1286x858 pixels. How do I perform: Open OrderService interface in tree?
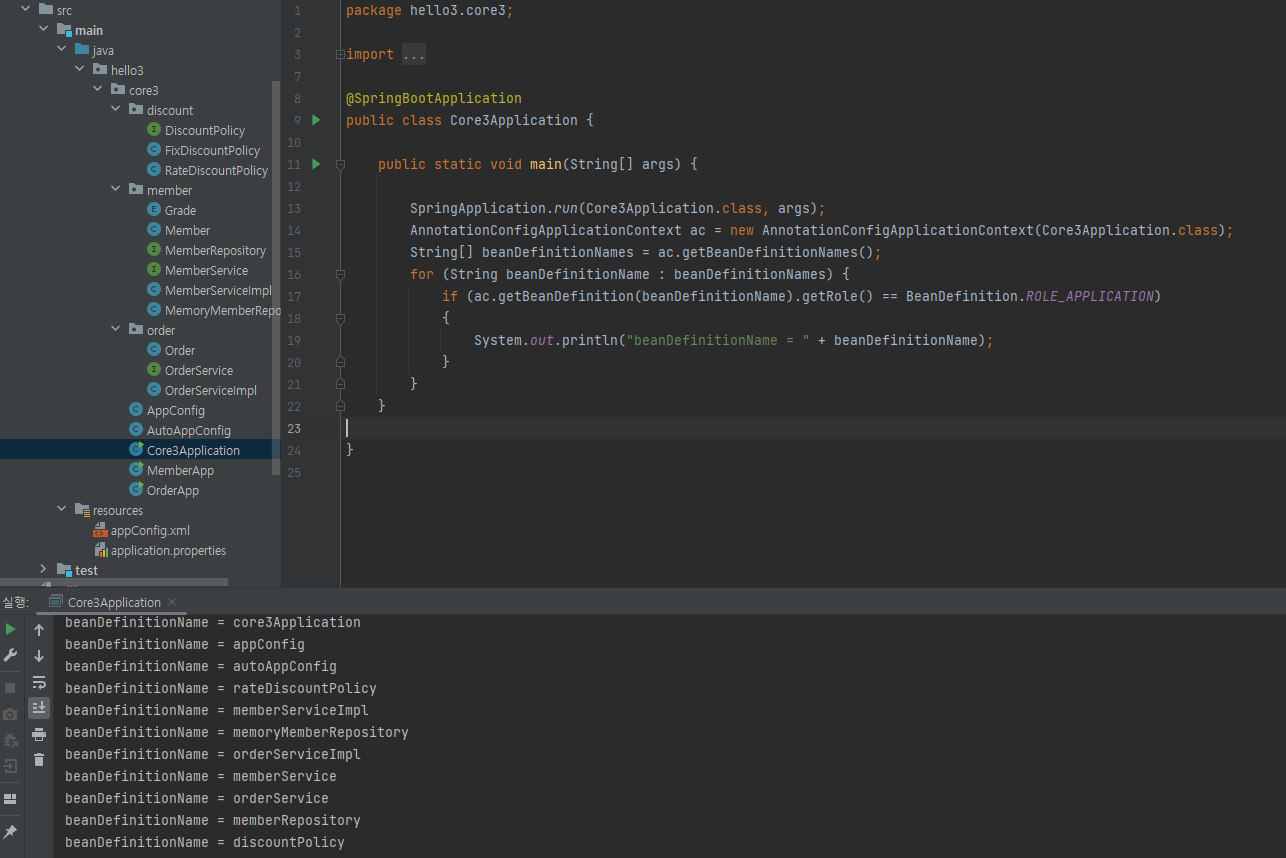point(199,370)
